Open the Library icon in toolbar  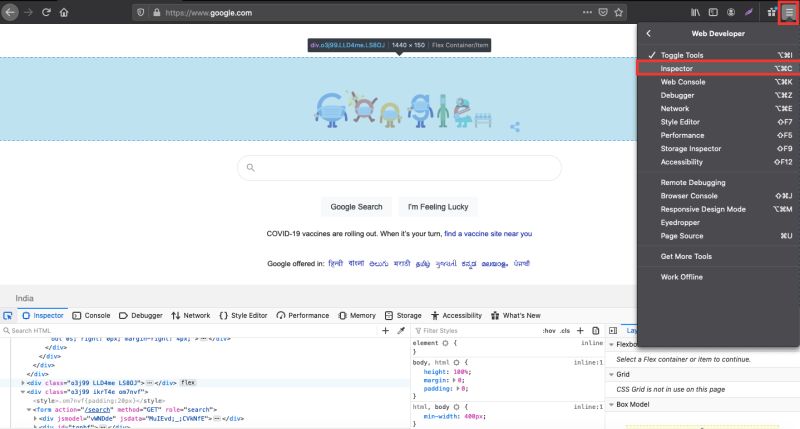(x=695, y=12)
